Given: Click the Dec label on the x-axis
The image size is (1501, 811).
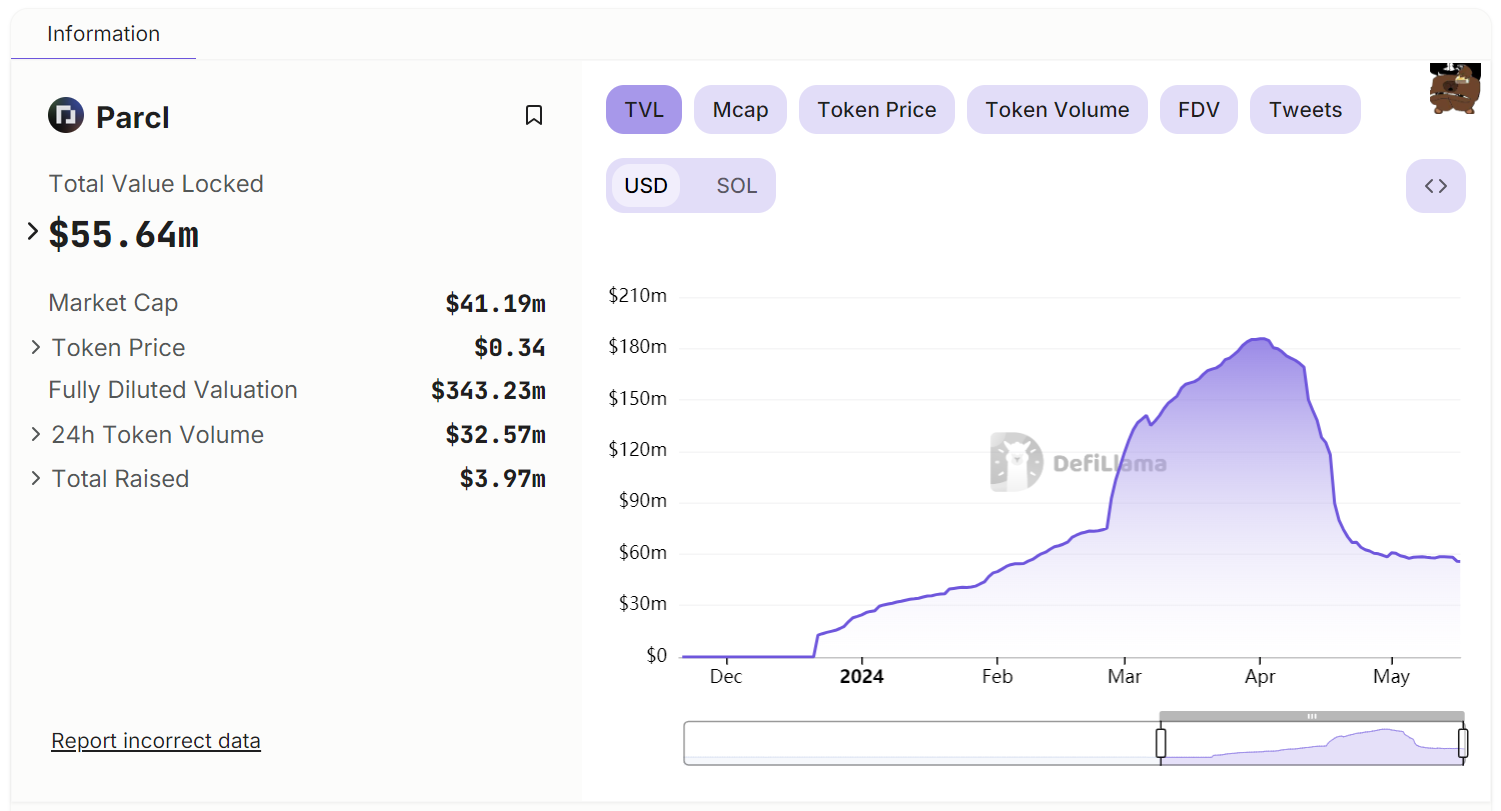Looking at the screenshot, I should coord(726,677).
